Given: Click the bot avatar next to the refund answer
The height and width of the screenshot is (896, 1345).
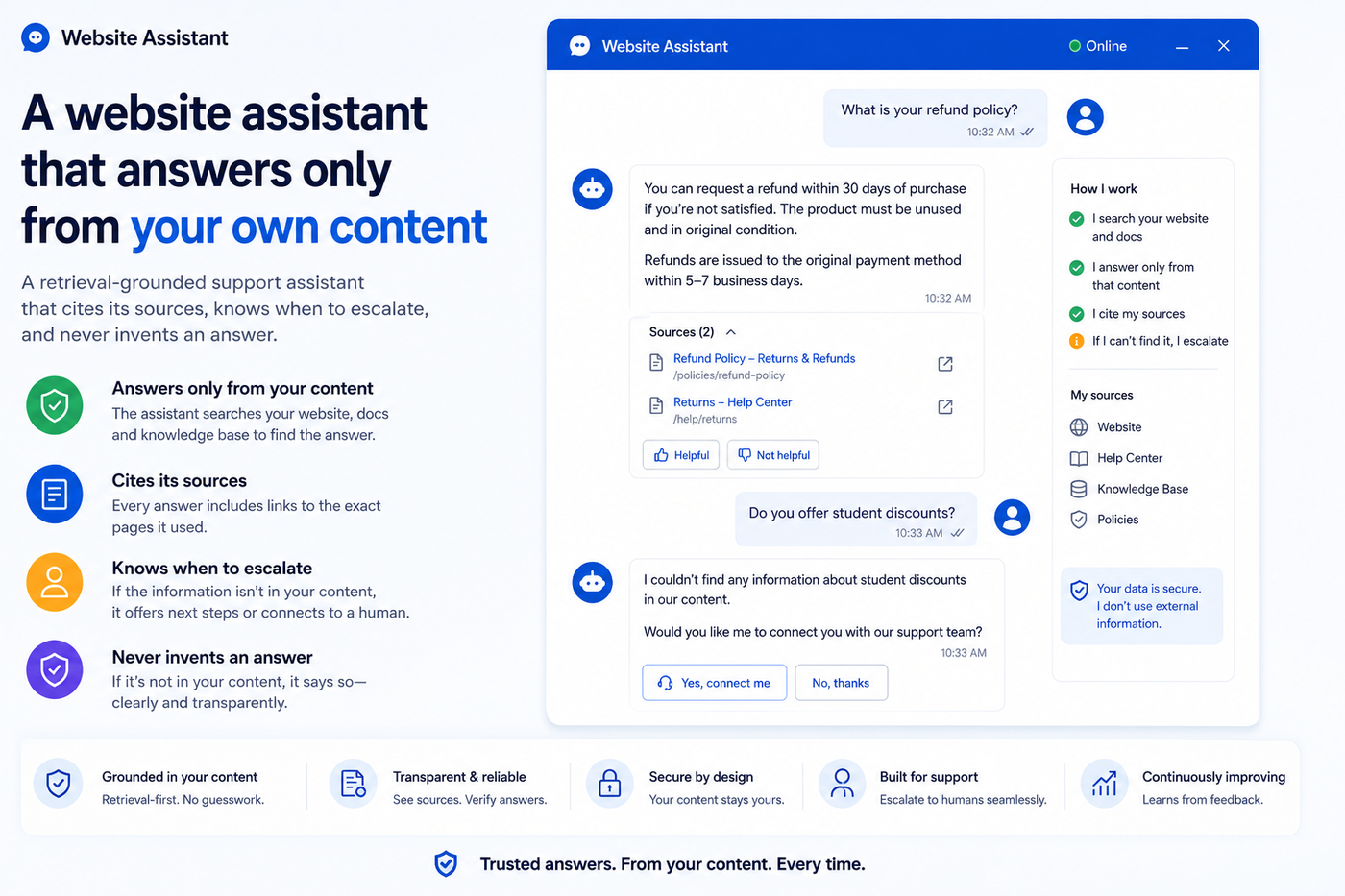Looking at the screenshot, I should tap(592, 189).
